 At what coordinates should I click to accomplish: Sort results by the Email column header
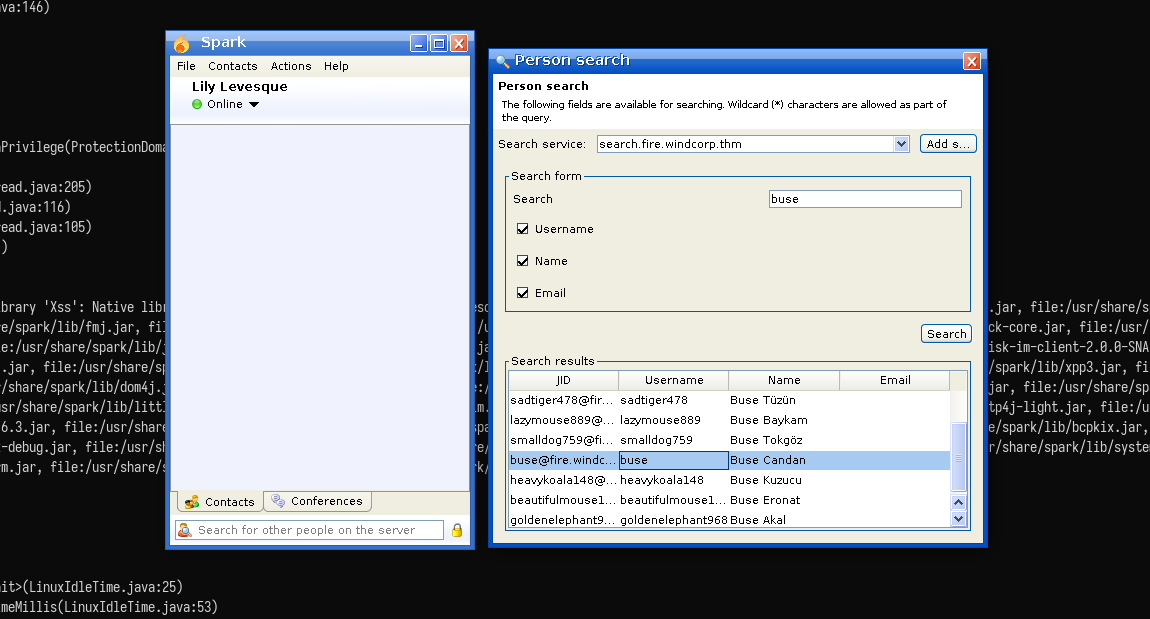point(895,380)
